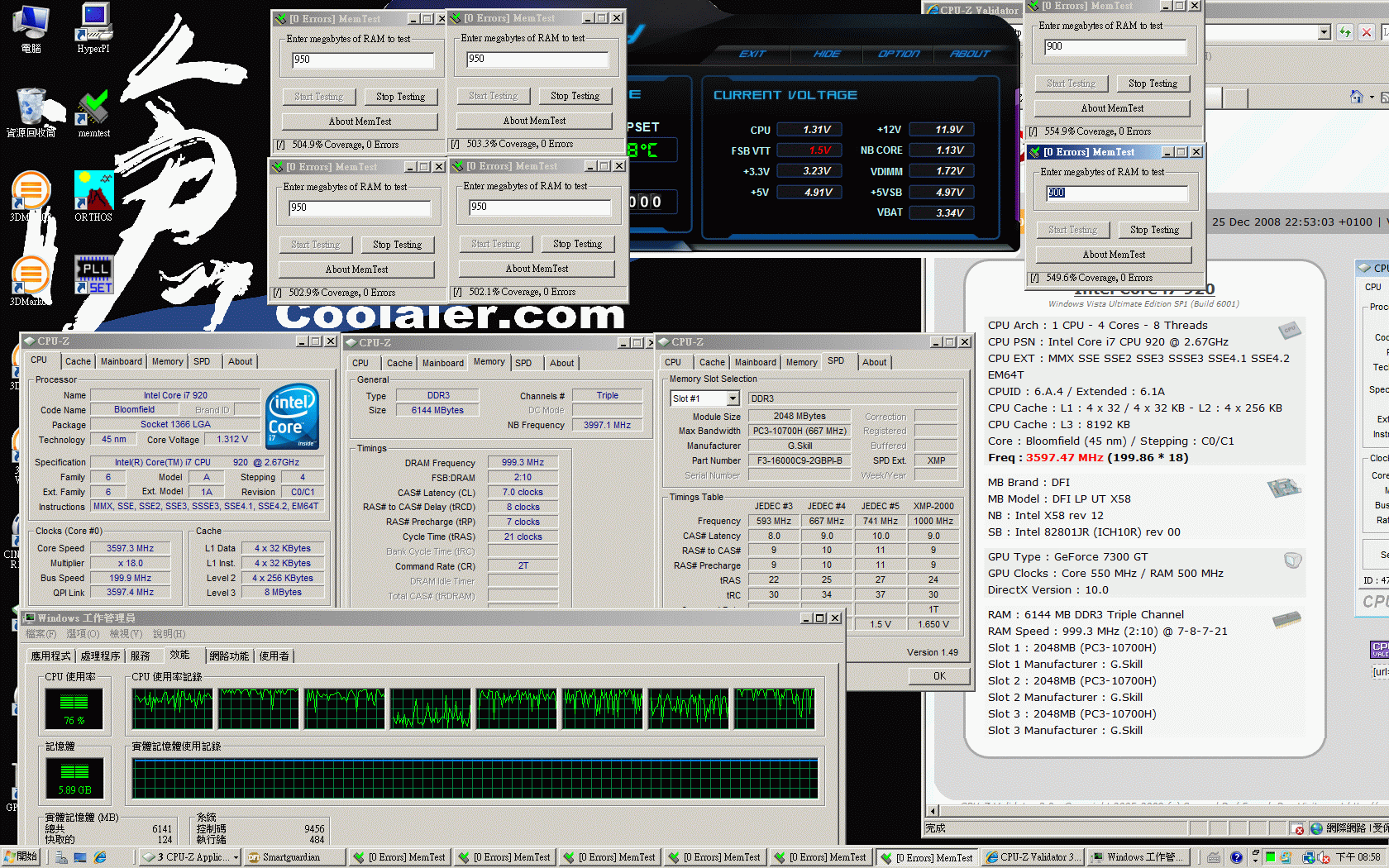
Task: Switch to Windows 工作管理員 taskbar button
Action: coord(1138,857)
